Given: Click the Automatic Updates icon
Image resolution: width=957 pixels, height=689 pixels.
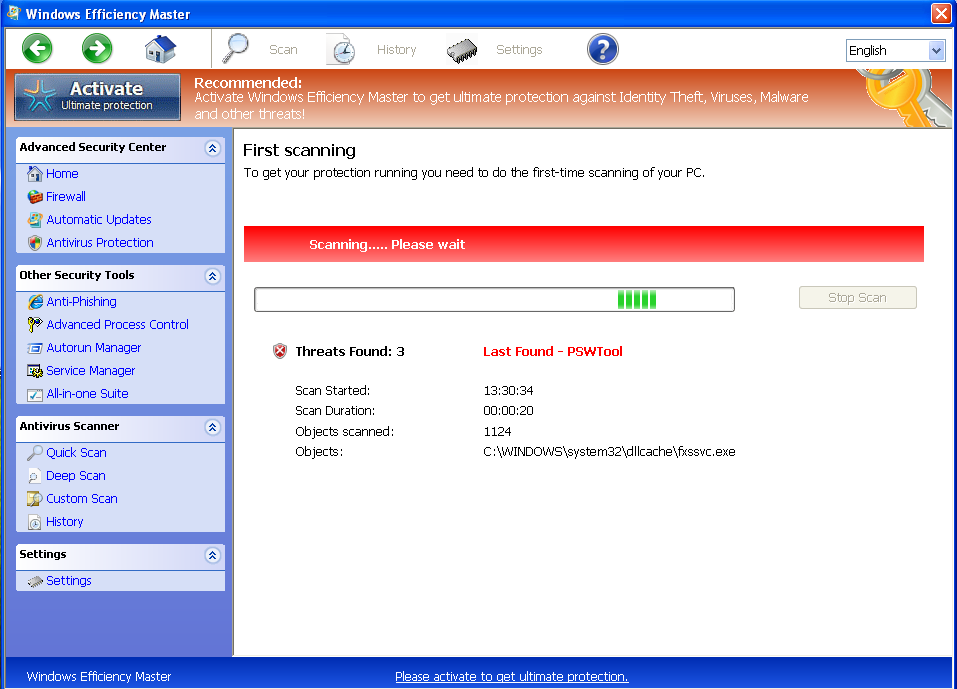Looking at the screenshot, I should [x=35, y=220].
